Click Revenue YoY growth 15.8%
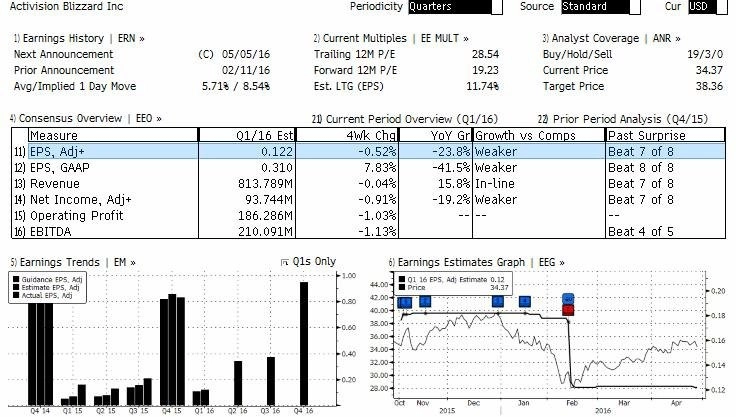Image resolution: width=736 pixels, height=417 pixels. (x=452, y=184)
